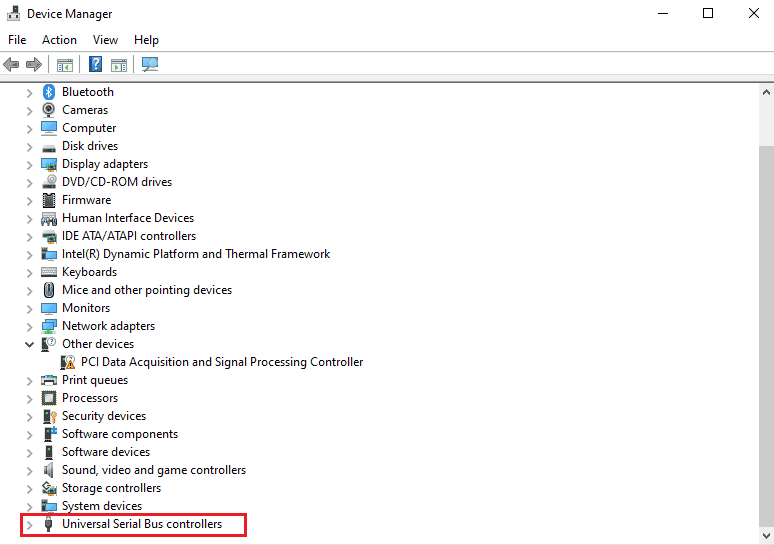Image resolution: width=774 pixels, height=545 pixels.
Task: Expand the Network adapters node
Action: click(29, 326)
